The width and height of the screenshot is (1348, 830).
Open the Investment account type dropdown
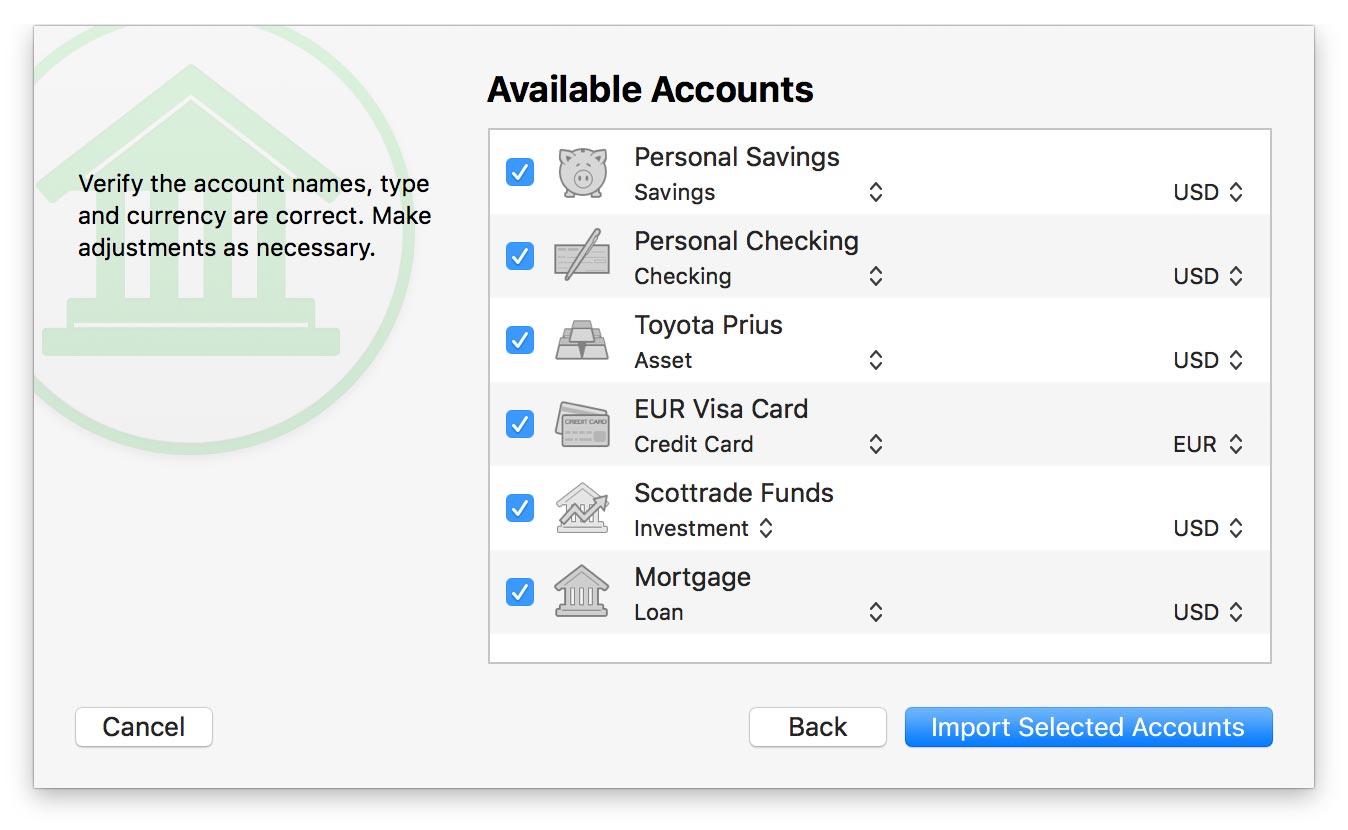704,528
